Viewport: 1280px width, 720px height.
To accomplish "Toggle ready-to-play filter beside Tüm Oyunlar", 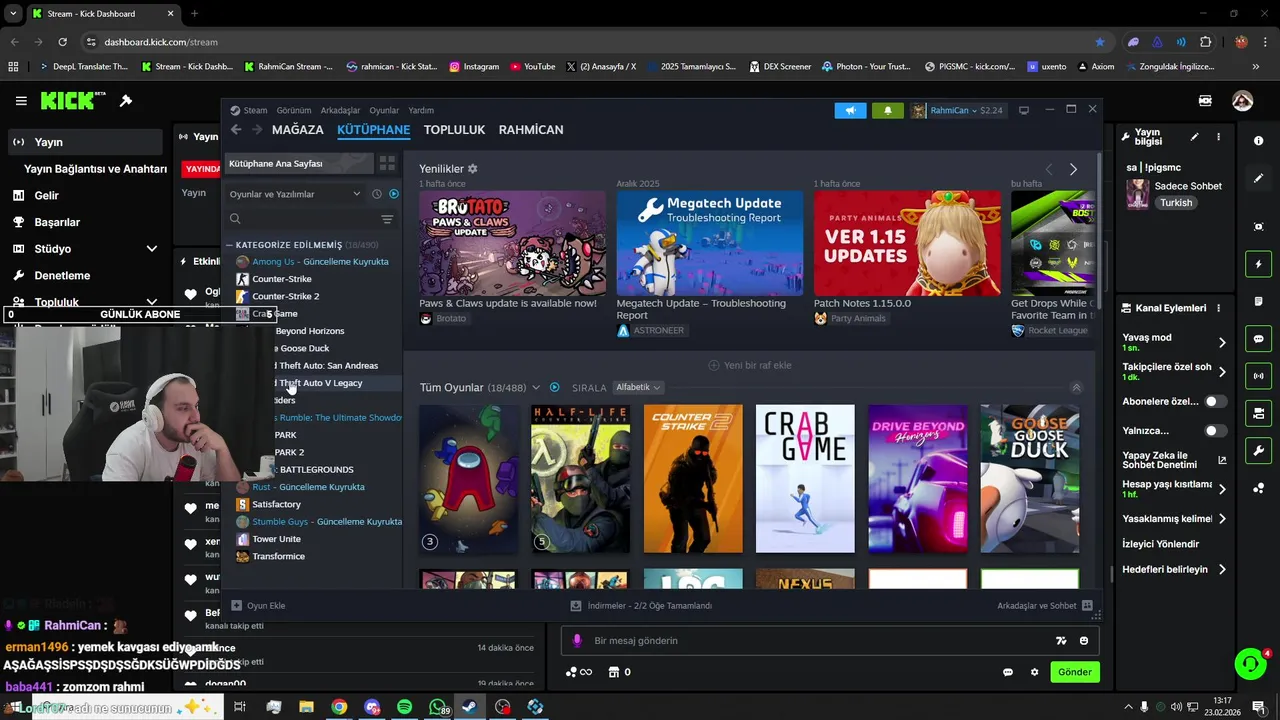I will pos(555,387).
